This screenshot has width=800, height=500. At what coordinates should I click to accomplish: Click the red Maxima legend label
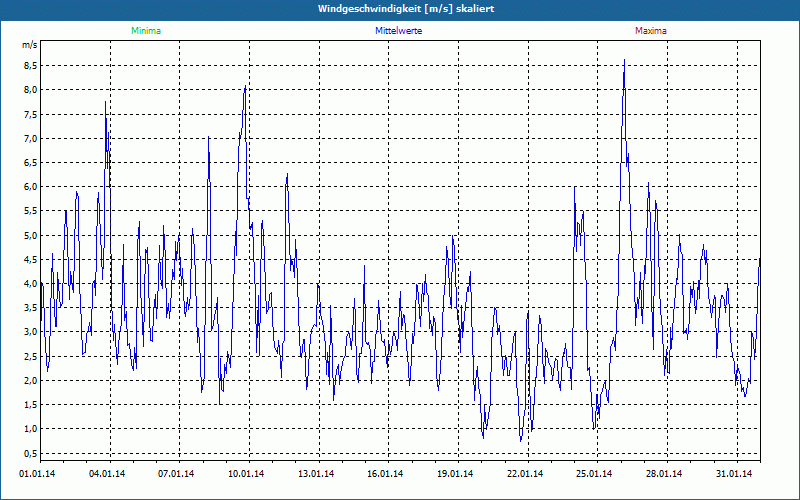click(x=651, y=31)
